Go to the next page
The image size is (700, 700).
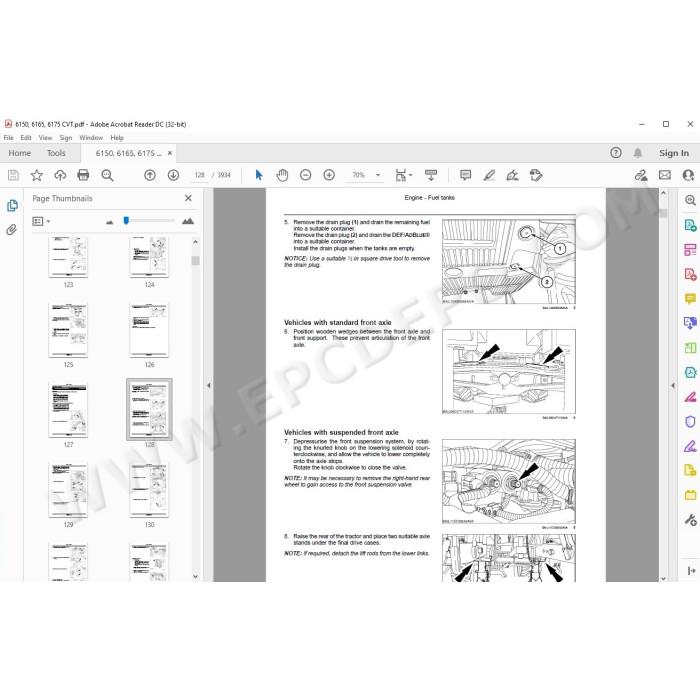[x=173, y=175]
